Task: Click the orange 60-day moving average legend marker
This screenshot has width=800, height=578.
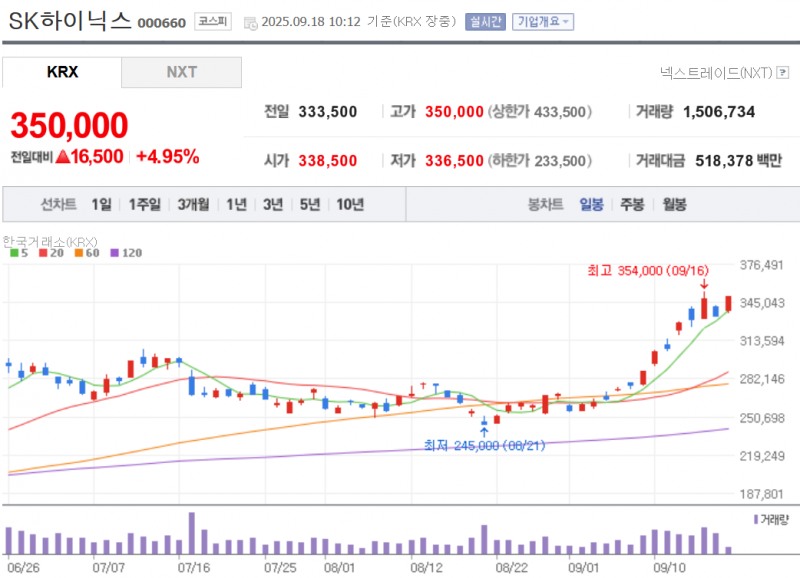Action: point(79,253)
